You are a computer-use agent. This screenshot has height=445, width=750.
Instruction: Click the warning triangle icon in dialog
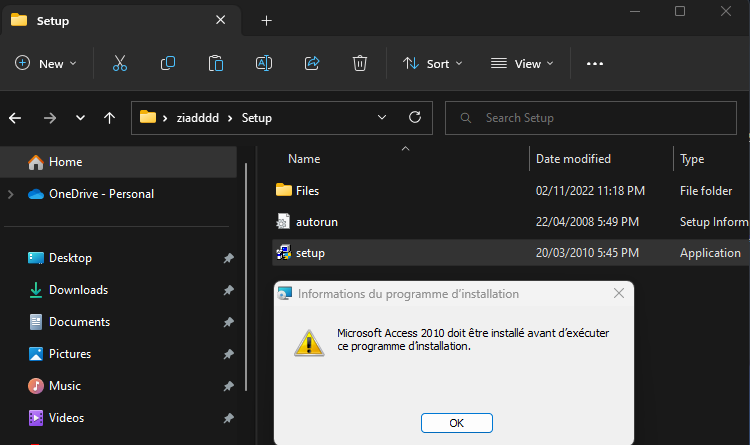click(x=309, y=343)
